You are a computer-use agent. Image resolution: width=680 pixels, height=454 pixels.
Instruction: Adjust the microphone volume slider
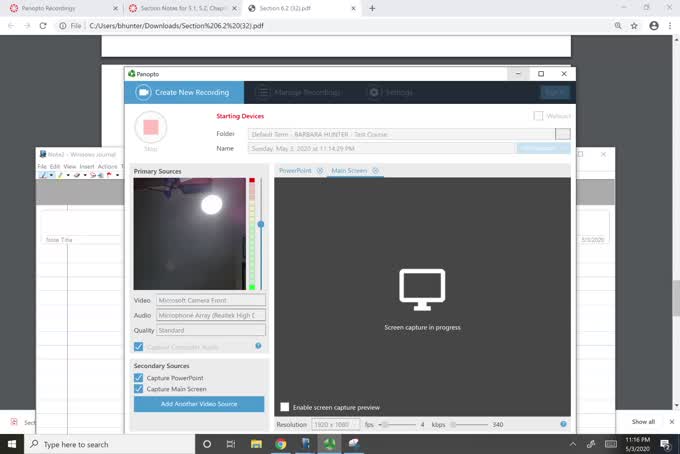(x=261, y=224)
